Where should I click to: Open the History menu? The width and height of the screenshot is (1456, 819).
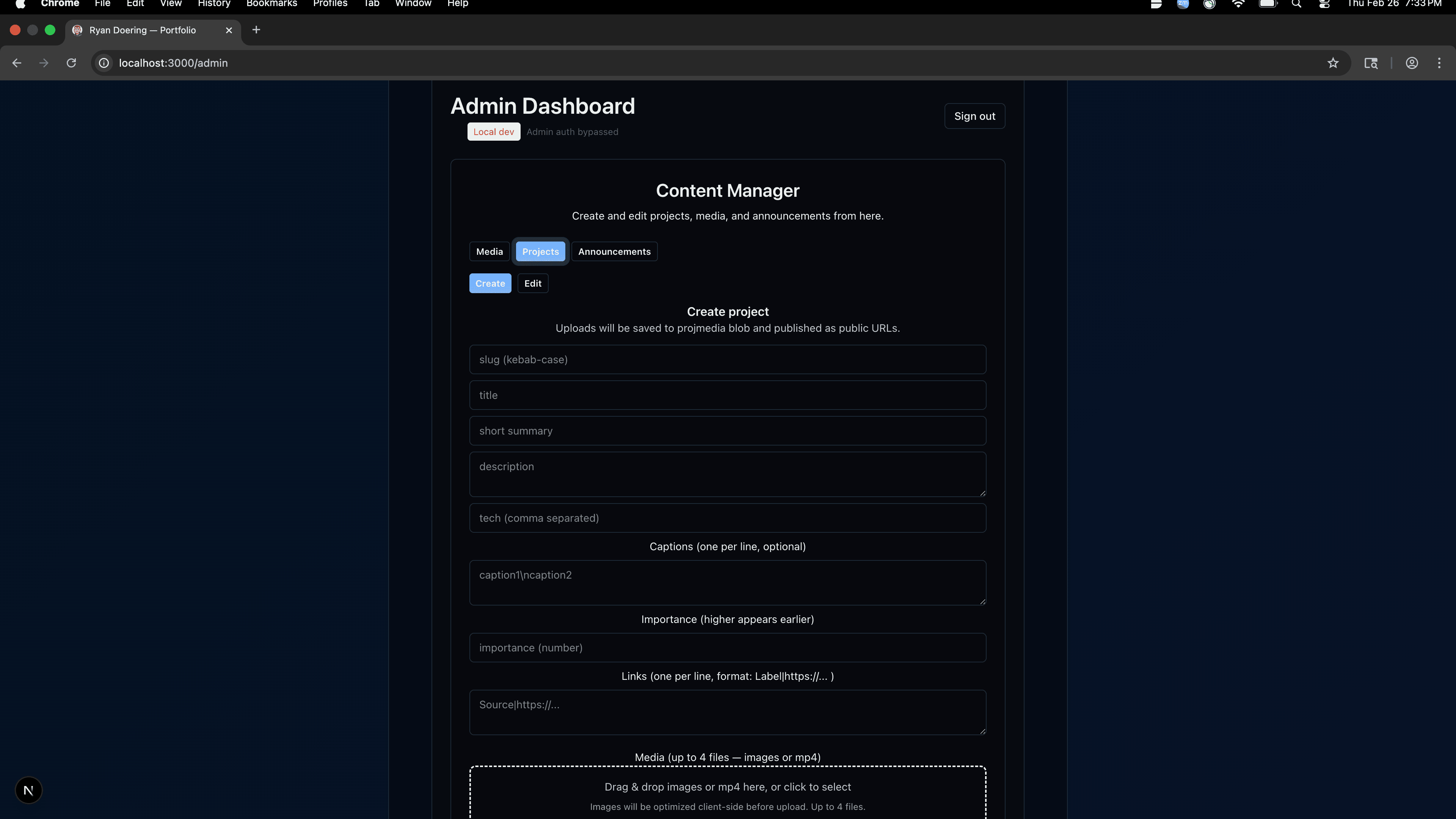pyautogui.click(x=213, y=4)
